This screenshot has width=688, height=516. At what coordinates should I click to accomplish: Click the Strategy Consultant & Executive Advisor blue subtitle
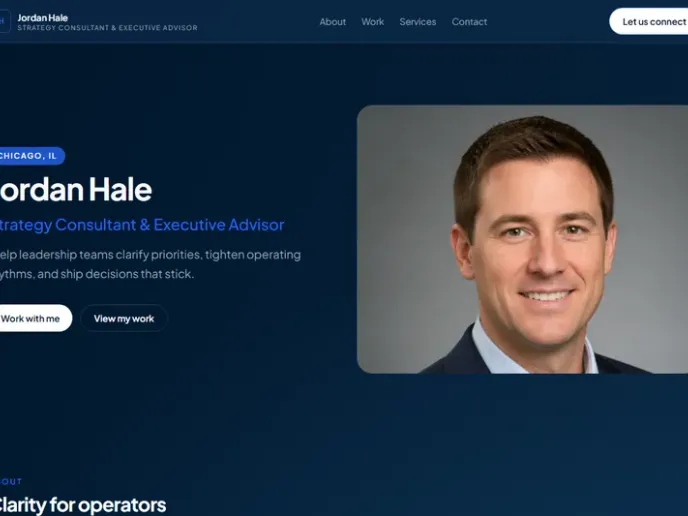click(x=141, y=225)
